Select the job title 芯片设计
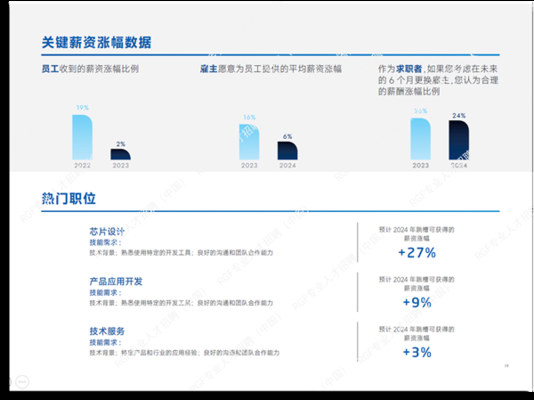Viewport: 534px width, 400px height. (107, 232)
